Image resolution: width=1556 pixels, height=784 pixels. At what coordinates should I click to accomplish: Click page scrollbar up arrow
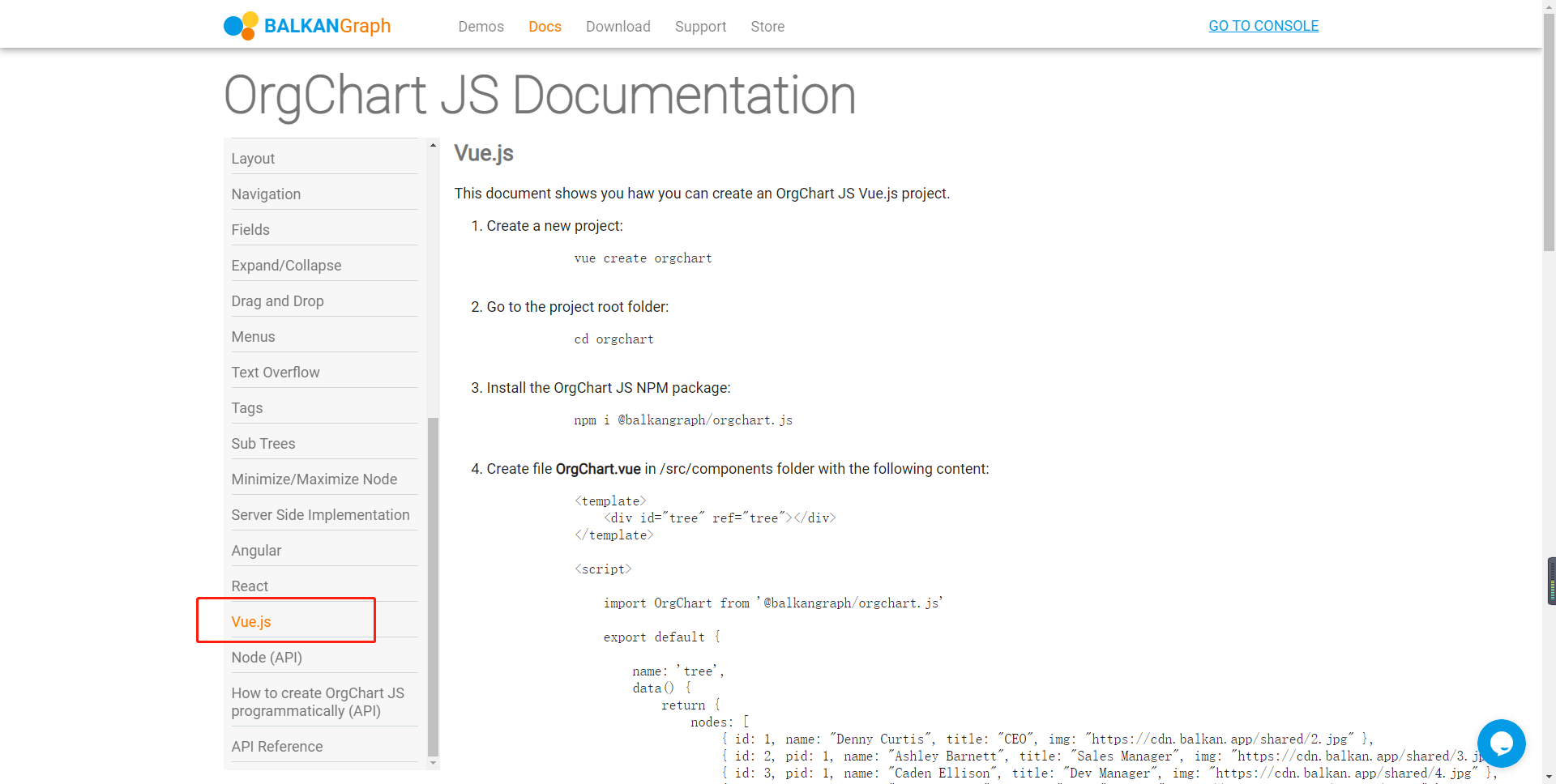[x=1550, y=6]
